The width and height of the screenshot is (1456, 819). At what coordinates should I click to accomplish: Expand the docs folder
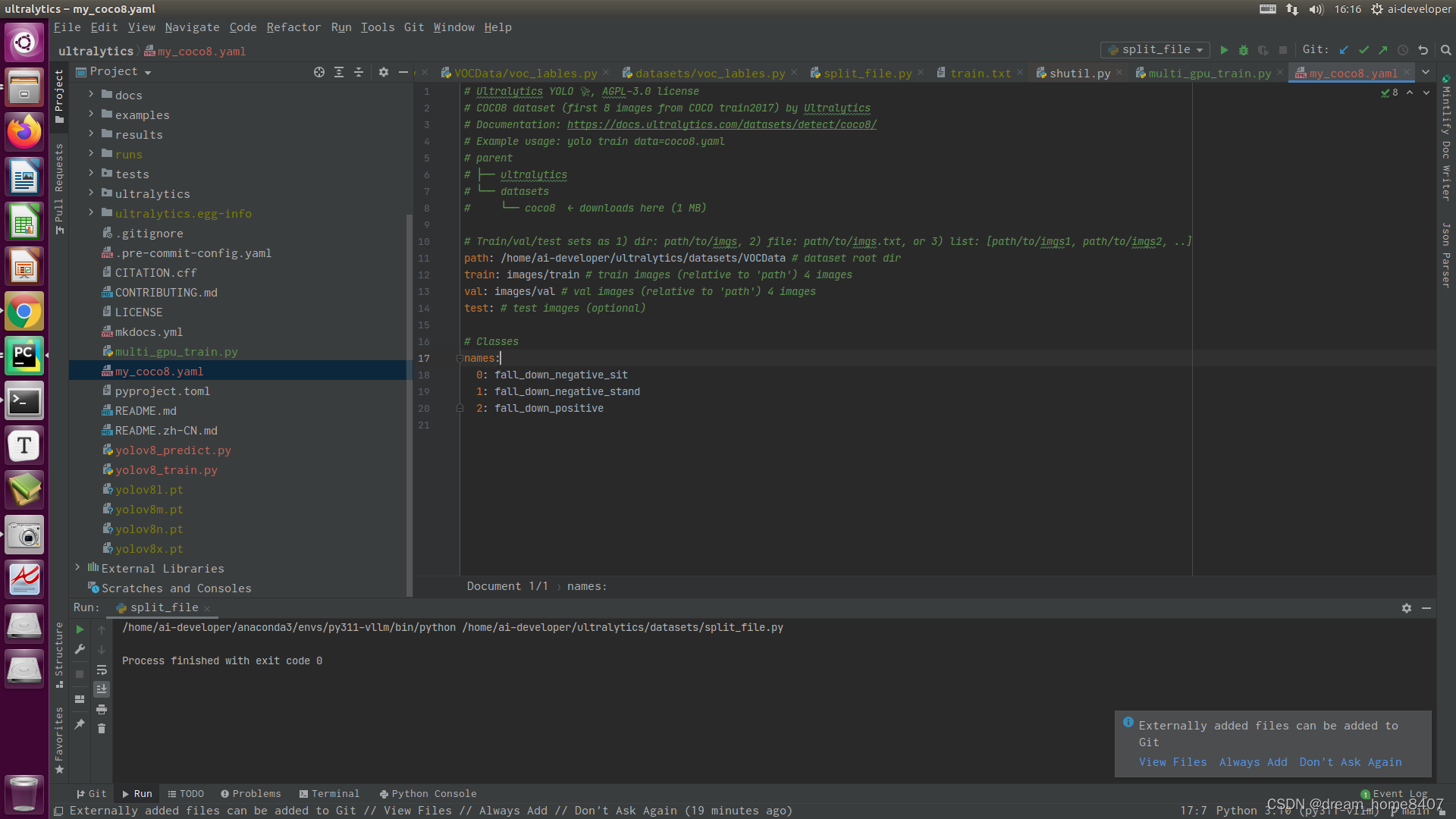coord(91,94)
